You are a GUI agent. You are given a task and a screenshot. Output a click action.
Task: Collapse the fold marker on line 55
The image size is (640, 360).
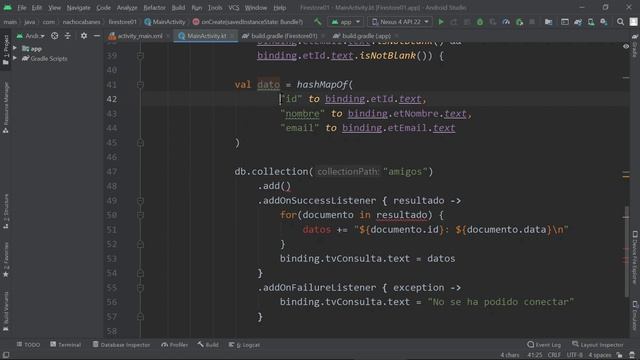tap(140, 288)
